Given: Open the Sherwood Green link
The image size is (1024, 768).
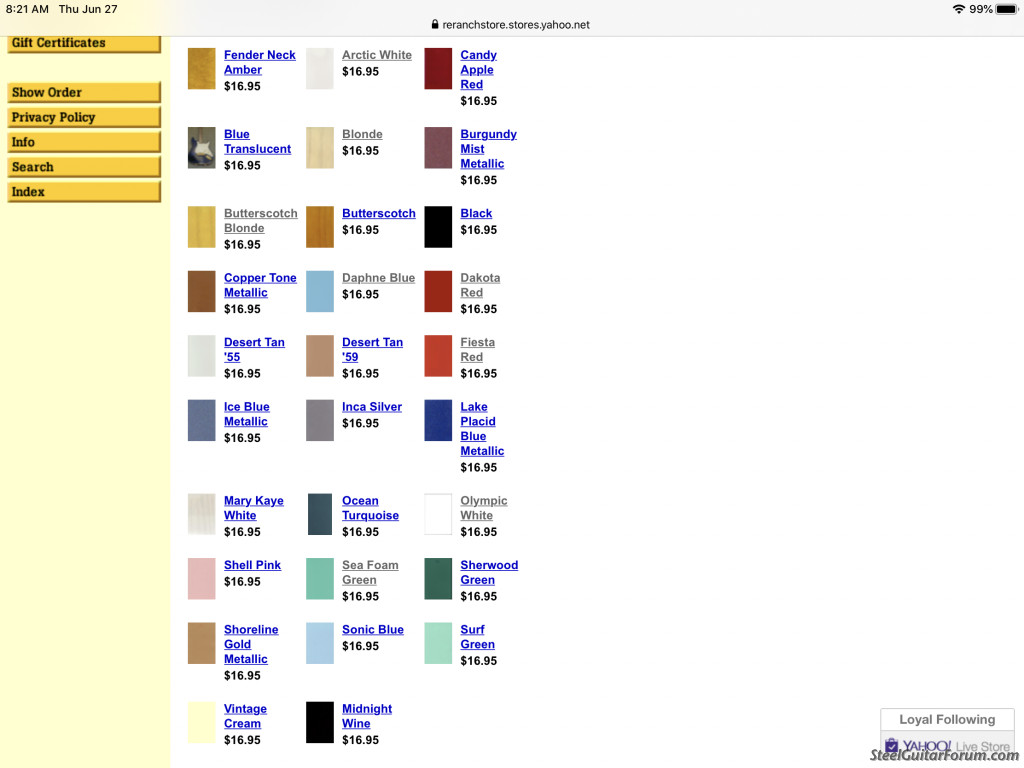Looking at the screenshot, I should coord(489,573).
